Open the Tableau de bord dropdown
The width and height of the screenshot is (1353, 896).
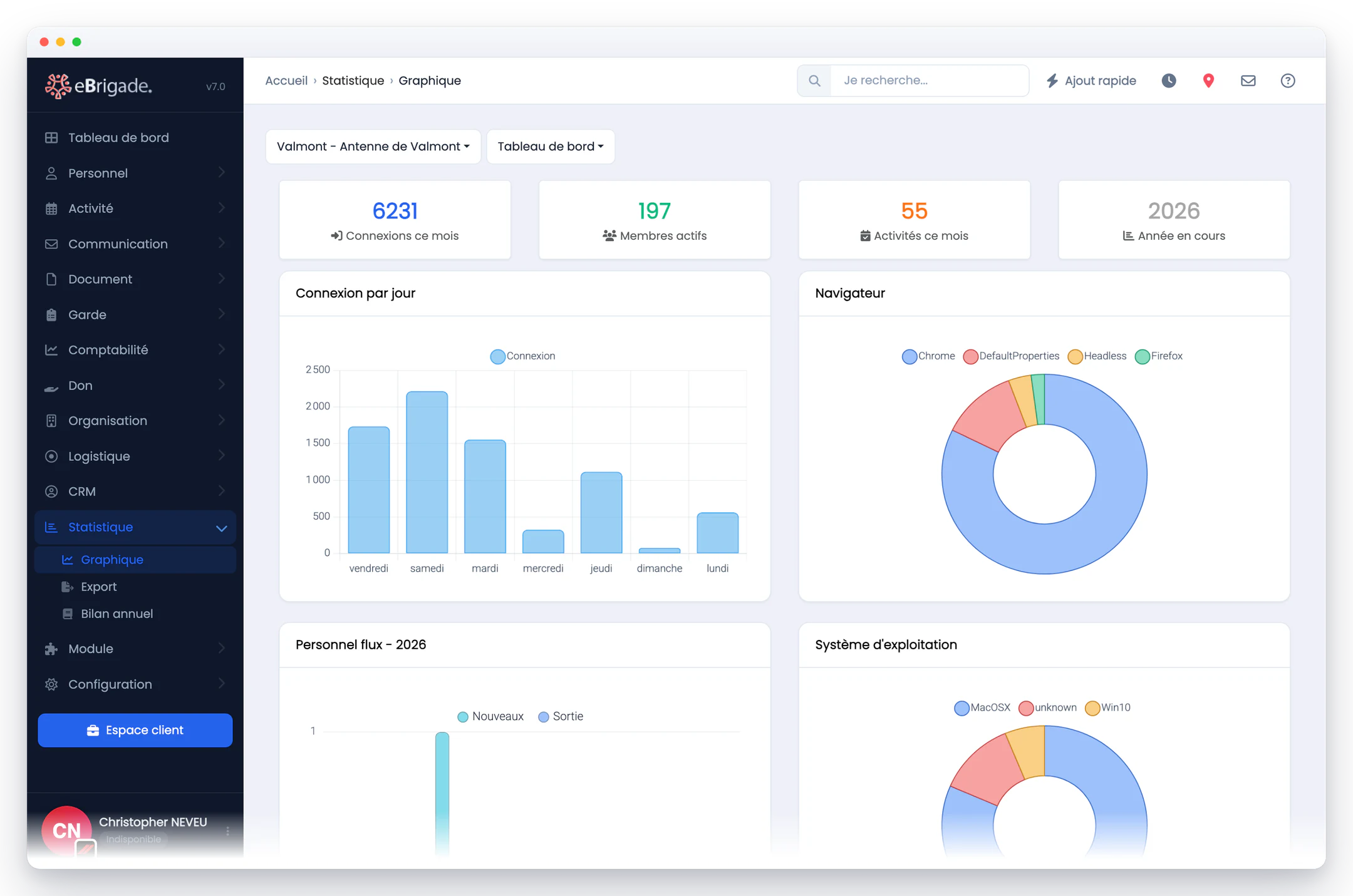pos(551,147)
